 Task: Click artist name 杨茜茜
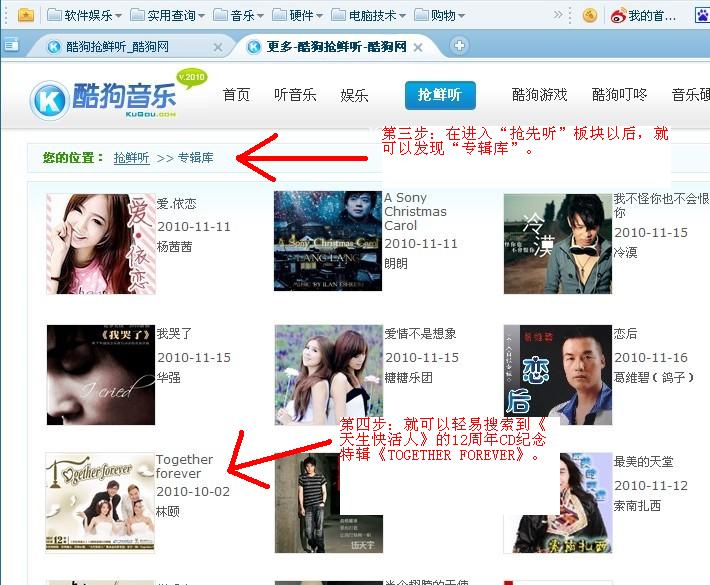(x=174, y=246)
